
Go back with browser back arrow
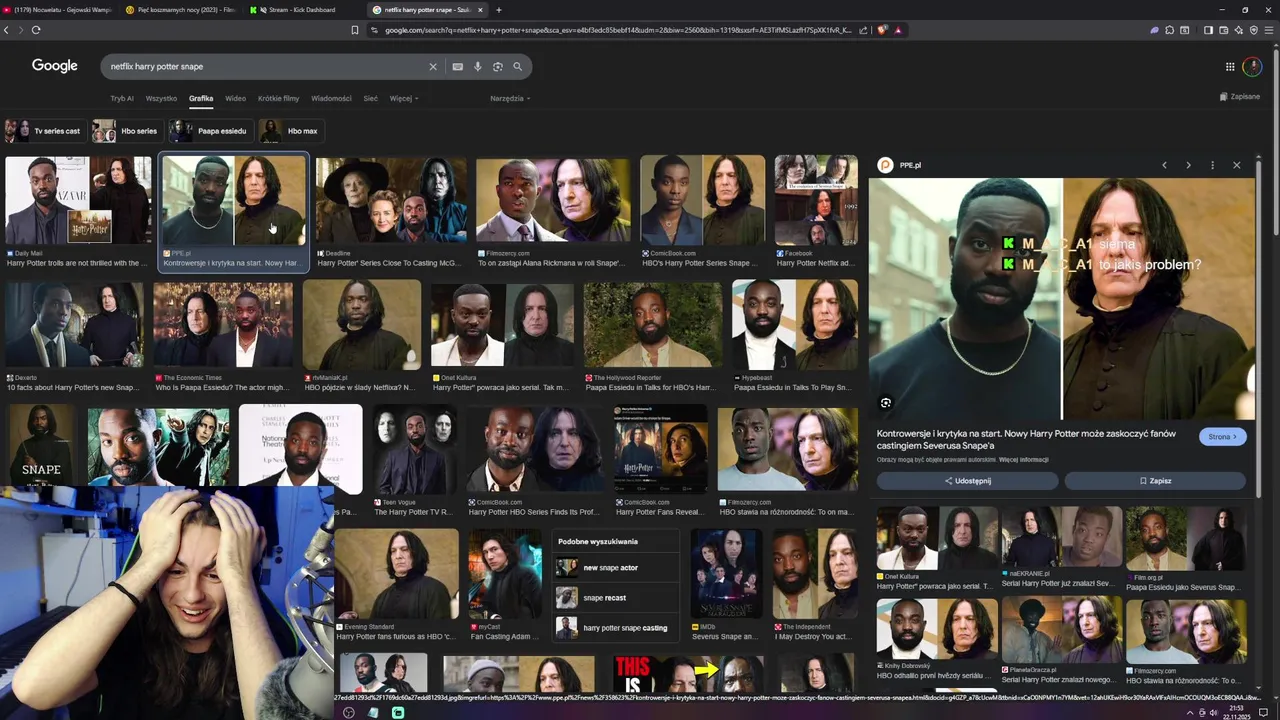coord(6,30)
